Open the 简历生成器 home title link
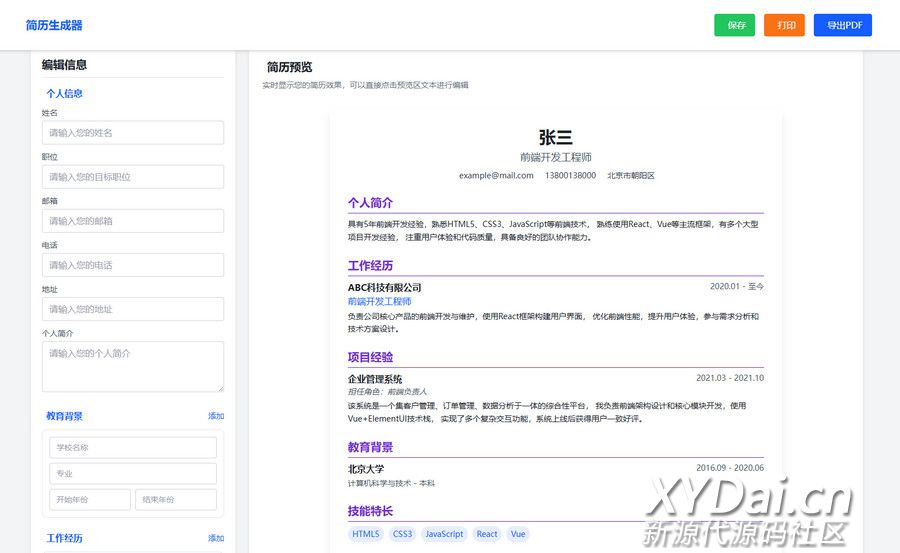 (x=54, y=25)
